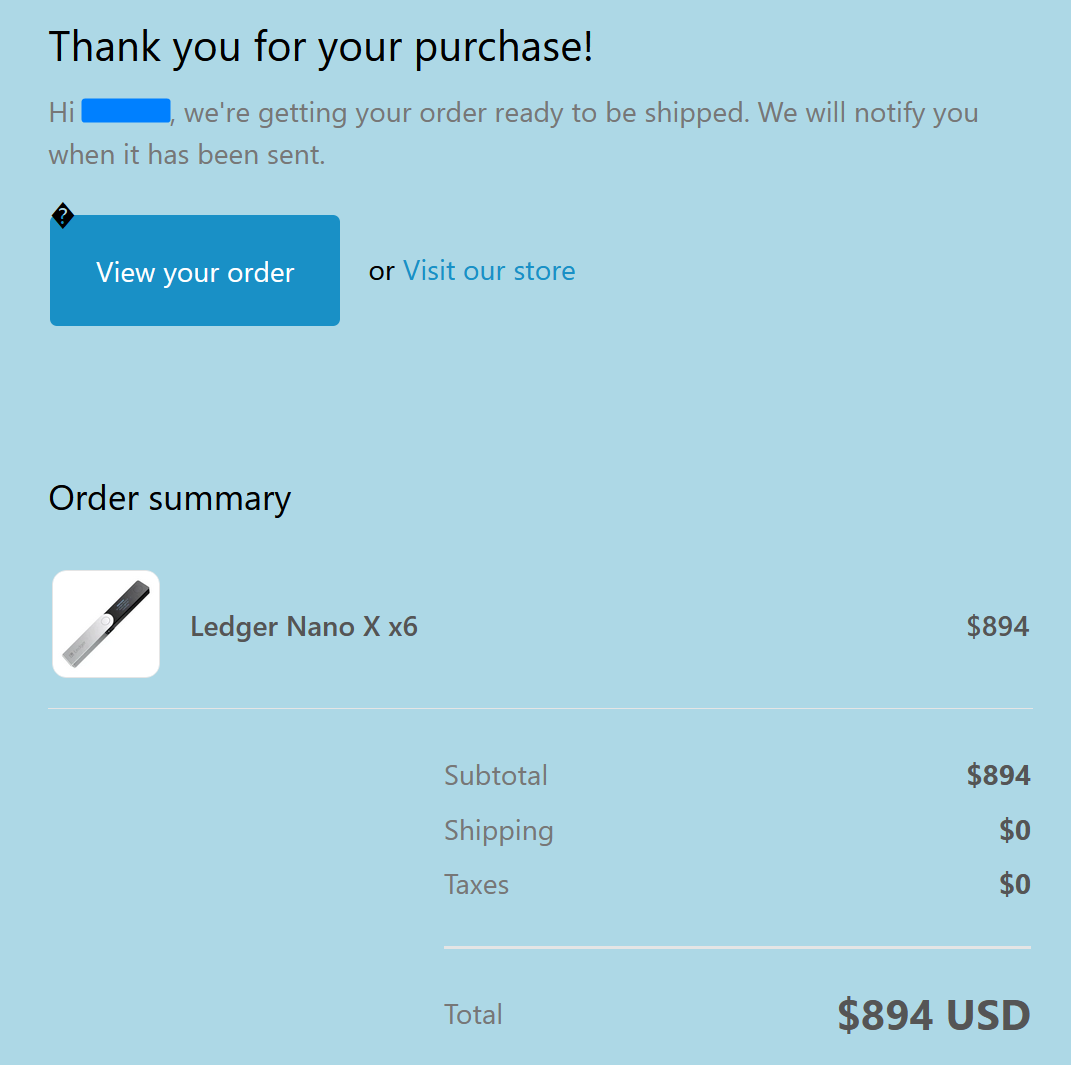The height and width of the screenshot is (1065, 1071).
Task: Click the Subtotal amount $894
Action: [x=998, y=776]
